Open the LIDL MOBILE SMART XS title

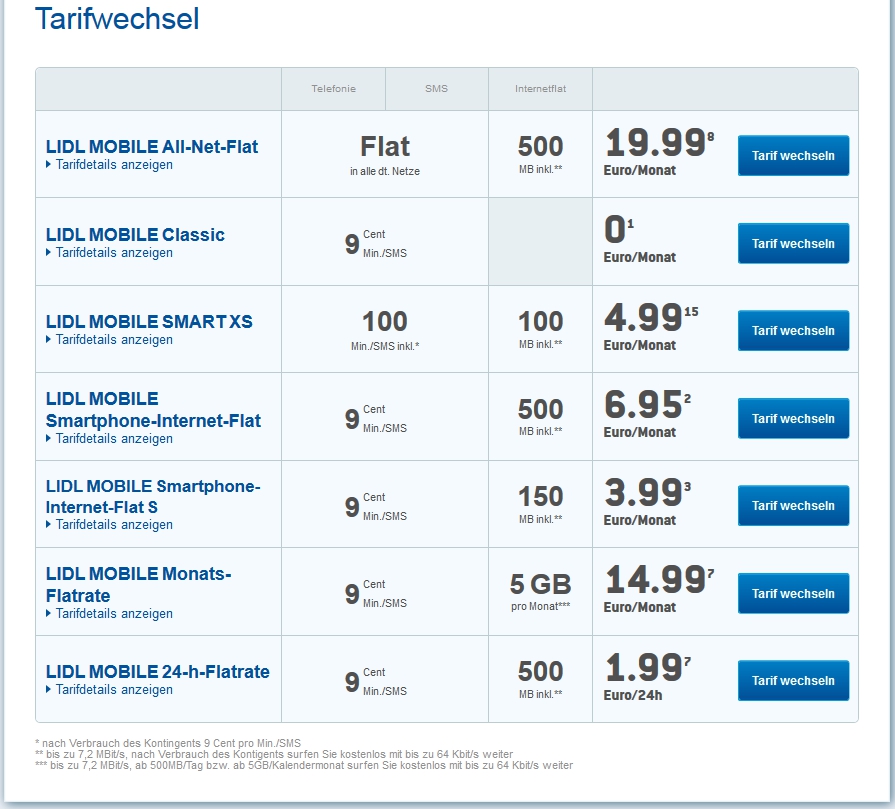coord(149,321)
